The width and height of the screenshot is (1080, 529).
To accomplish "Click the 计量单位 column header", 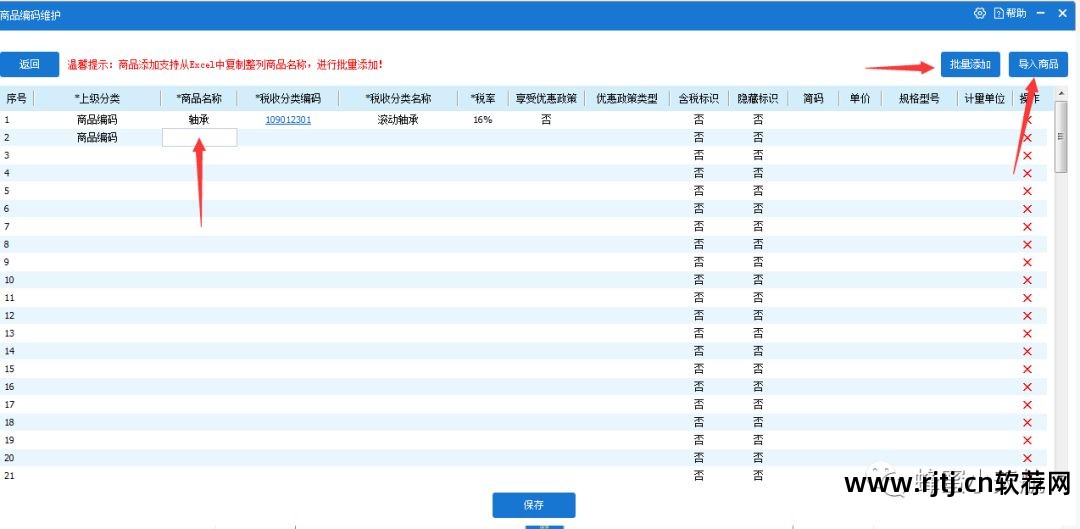I will point(984,98).
